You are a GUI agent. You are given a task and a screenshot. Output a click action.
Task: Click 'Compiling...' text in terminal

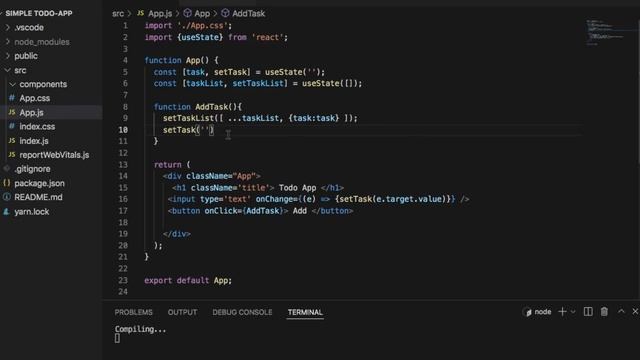point(140,329)
